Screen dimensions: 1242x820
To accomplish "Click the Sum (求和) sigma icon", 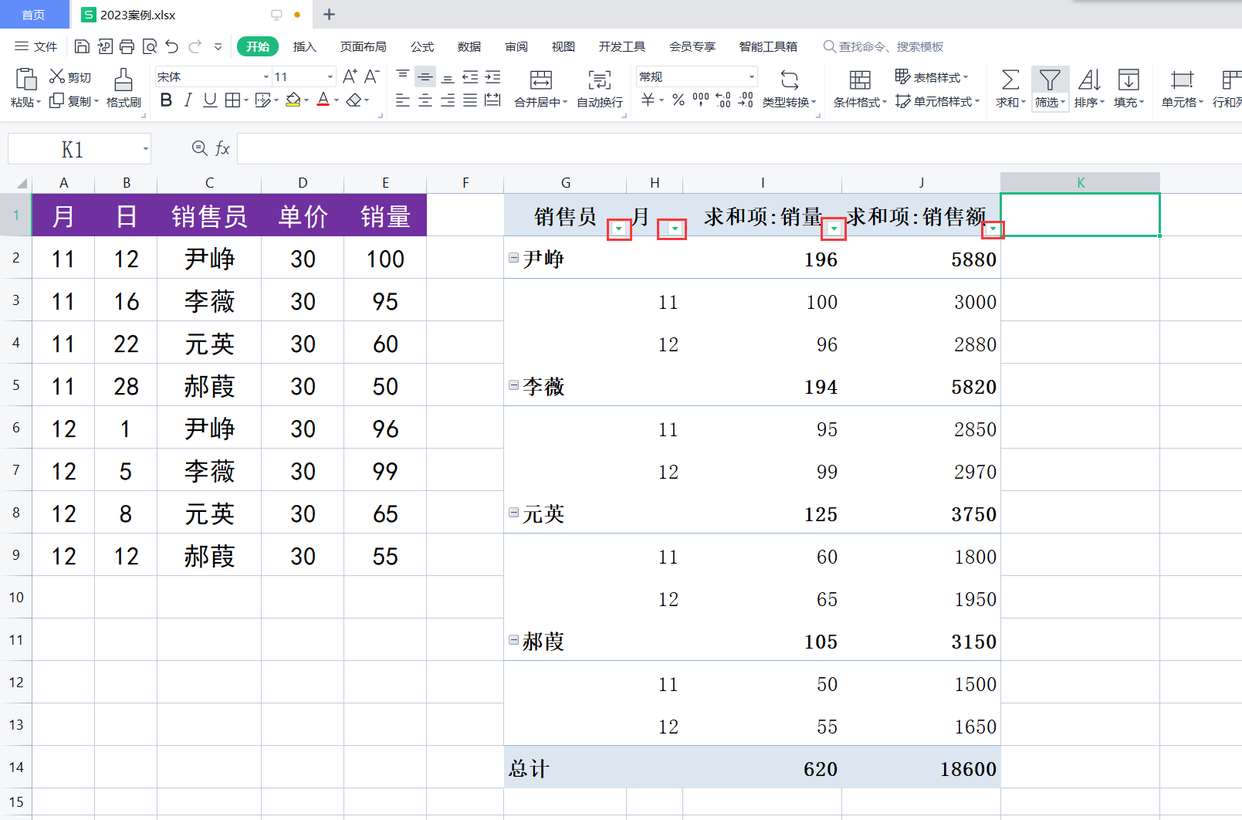I will [x=1011, y=79].
